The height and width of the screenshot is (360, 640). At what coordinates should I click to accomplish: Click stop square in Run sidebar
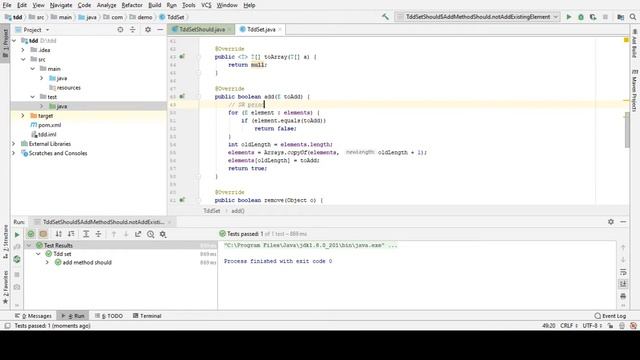(17, 274)
